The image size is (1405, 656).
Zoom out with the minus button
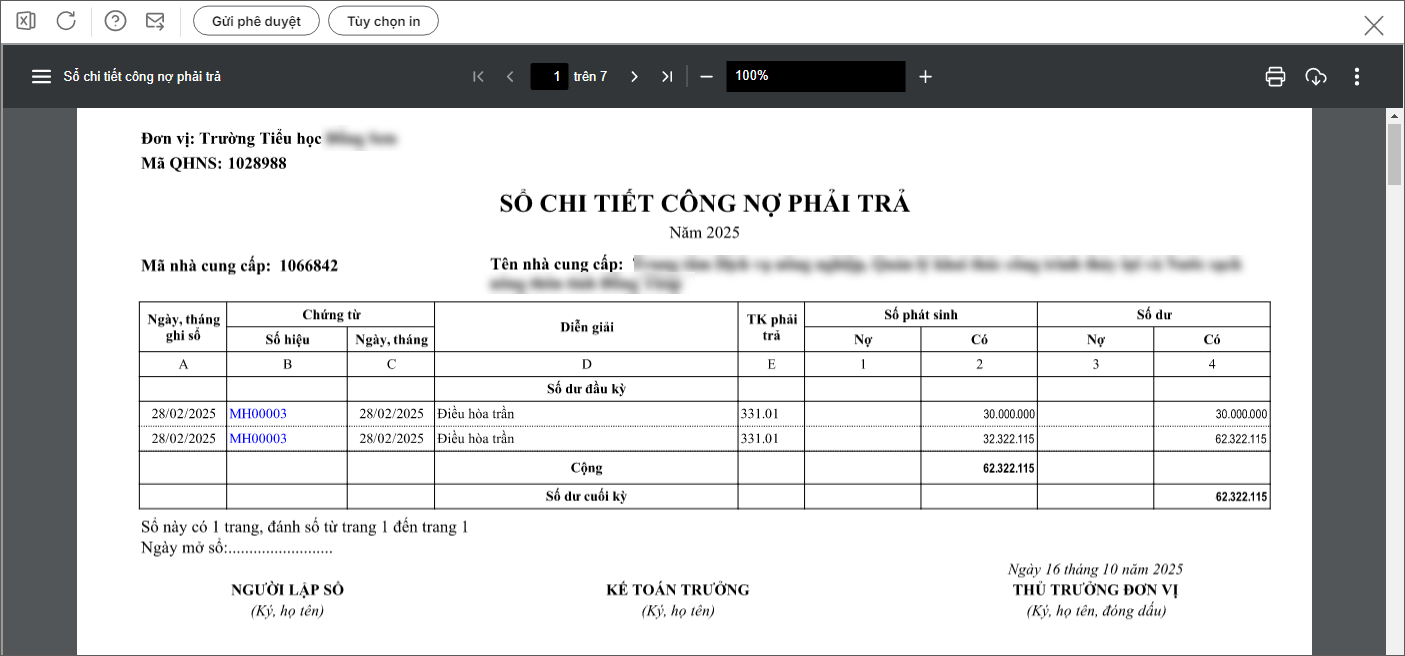(706, 76)
